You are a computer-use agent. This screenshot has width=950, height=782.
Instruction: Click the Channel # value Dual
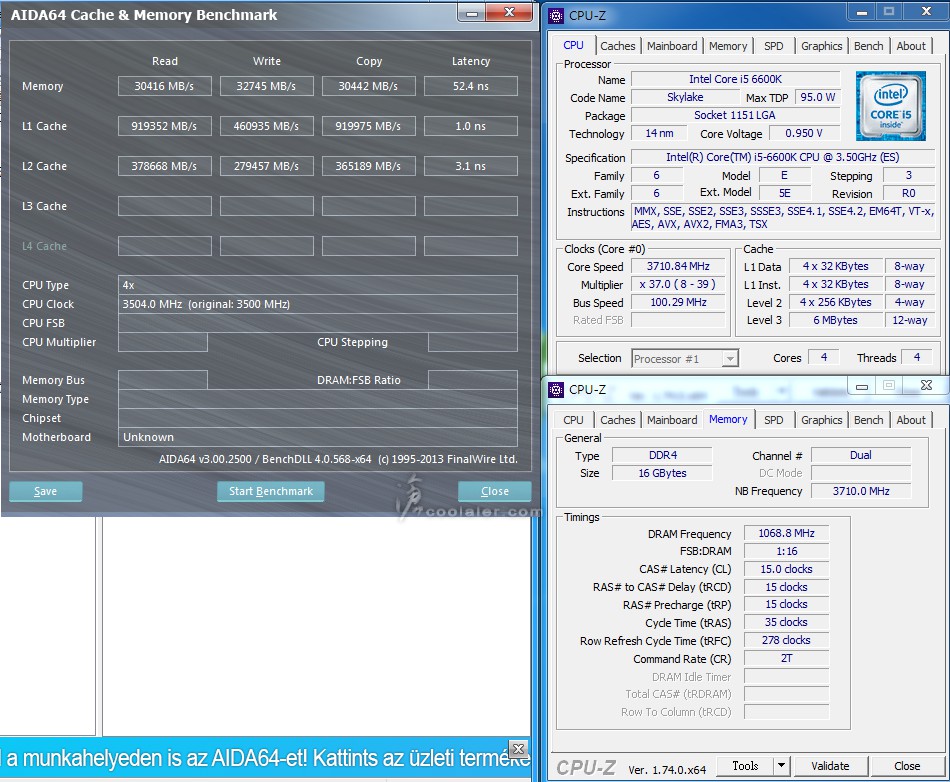pyautogui.click(x=861, y=455)
